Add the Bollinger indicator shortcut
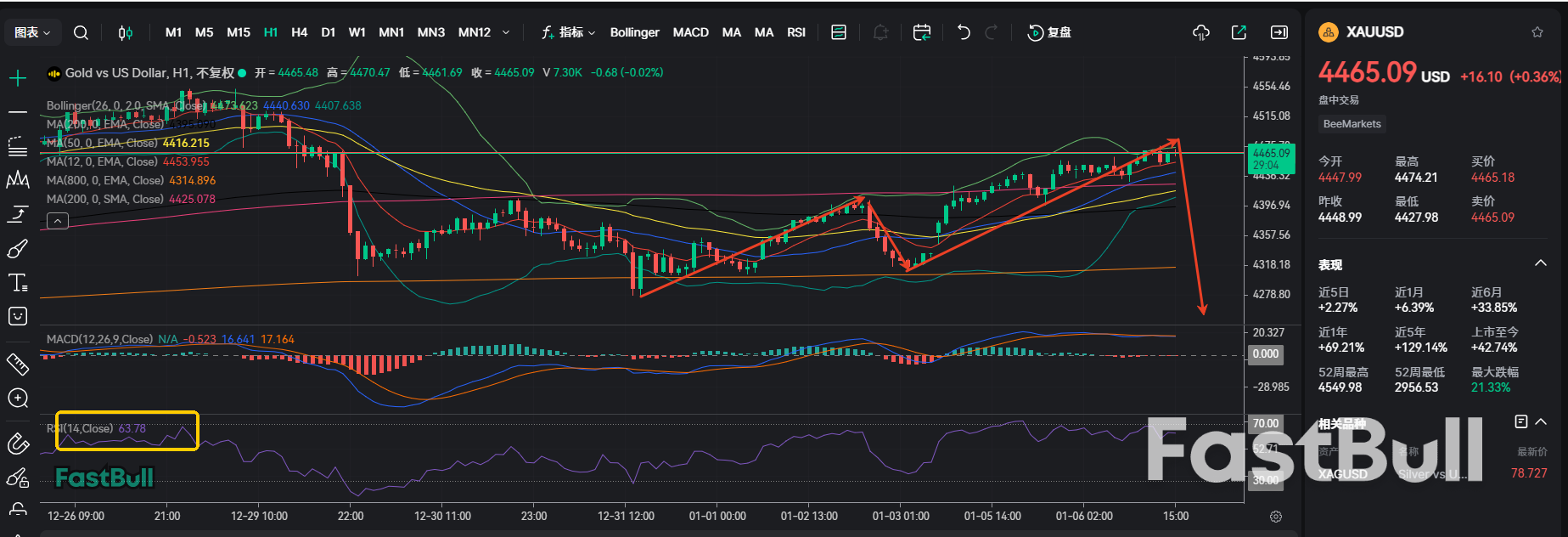The image size is (1568, 537). (x=634, y=32)
